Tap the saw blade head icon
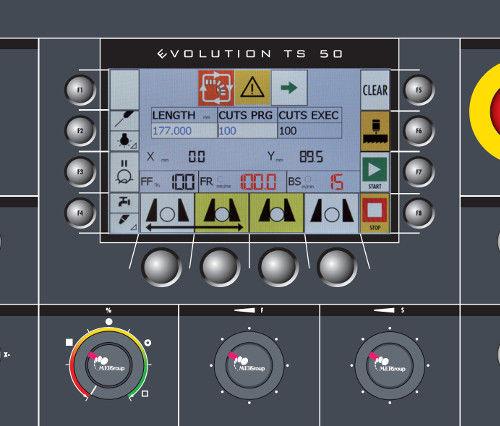 (375, 131)
